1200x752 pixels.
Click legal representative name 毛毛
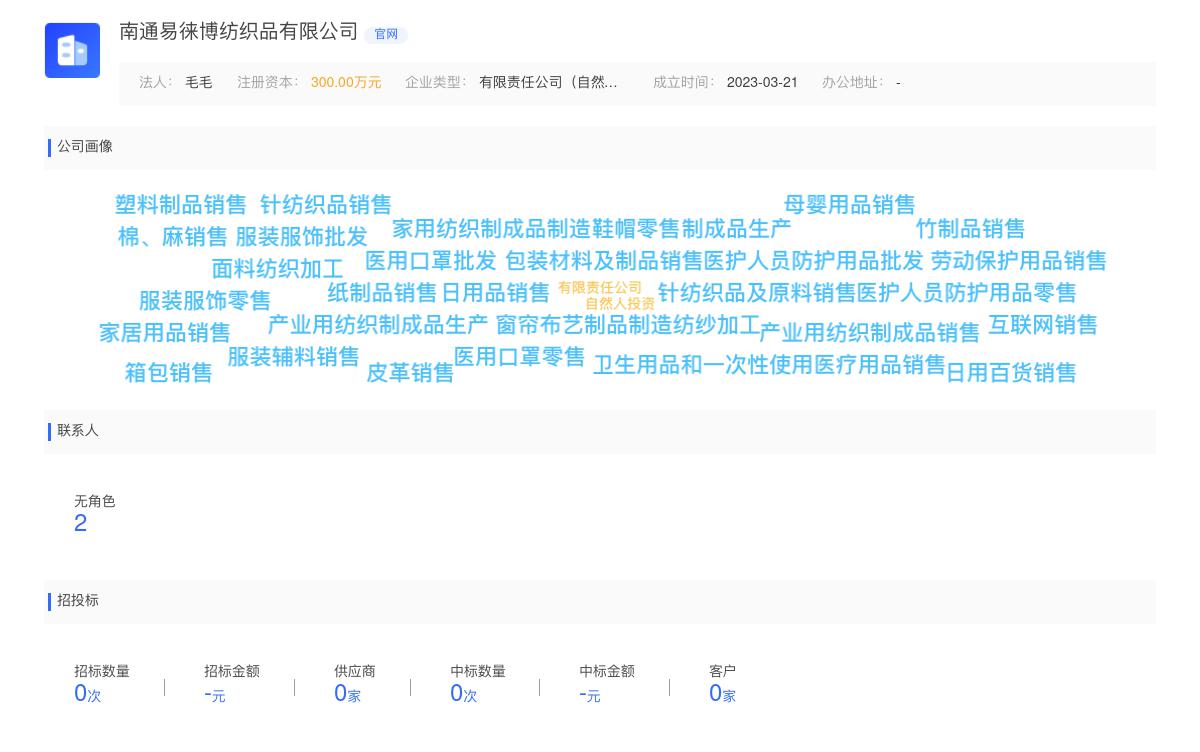pyautogui.click(x=199, y=83)
